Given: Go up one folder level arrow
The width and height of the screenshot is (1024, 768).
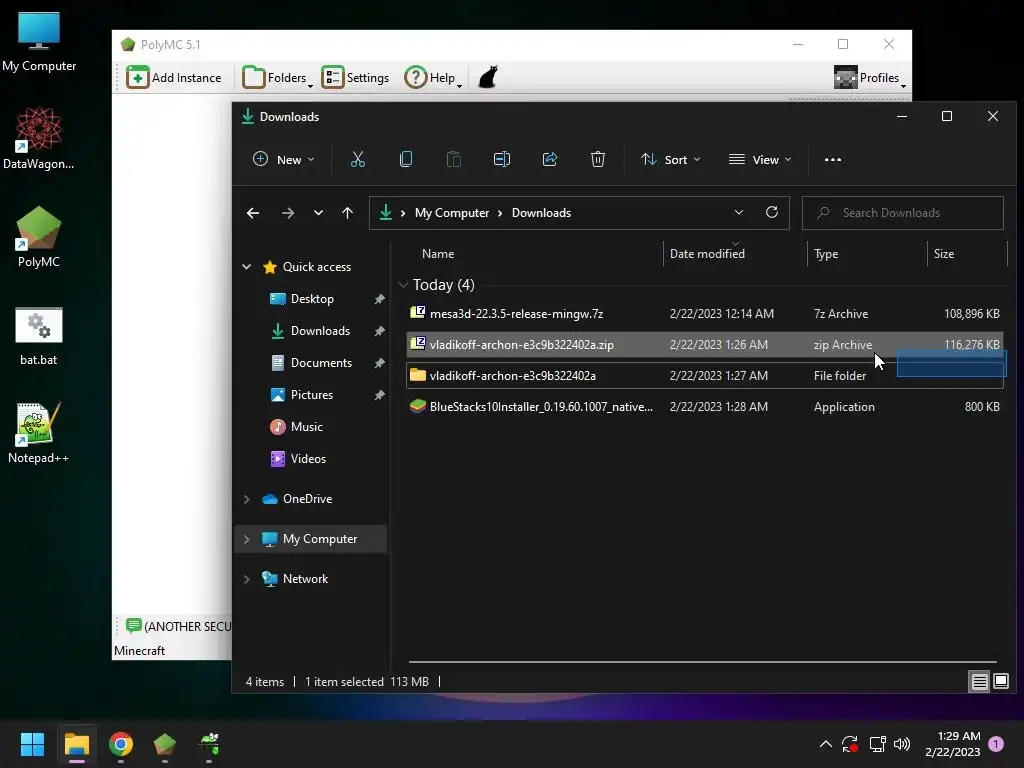Looking at the screenshot, I should [347, 213].
